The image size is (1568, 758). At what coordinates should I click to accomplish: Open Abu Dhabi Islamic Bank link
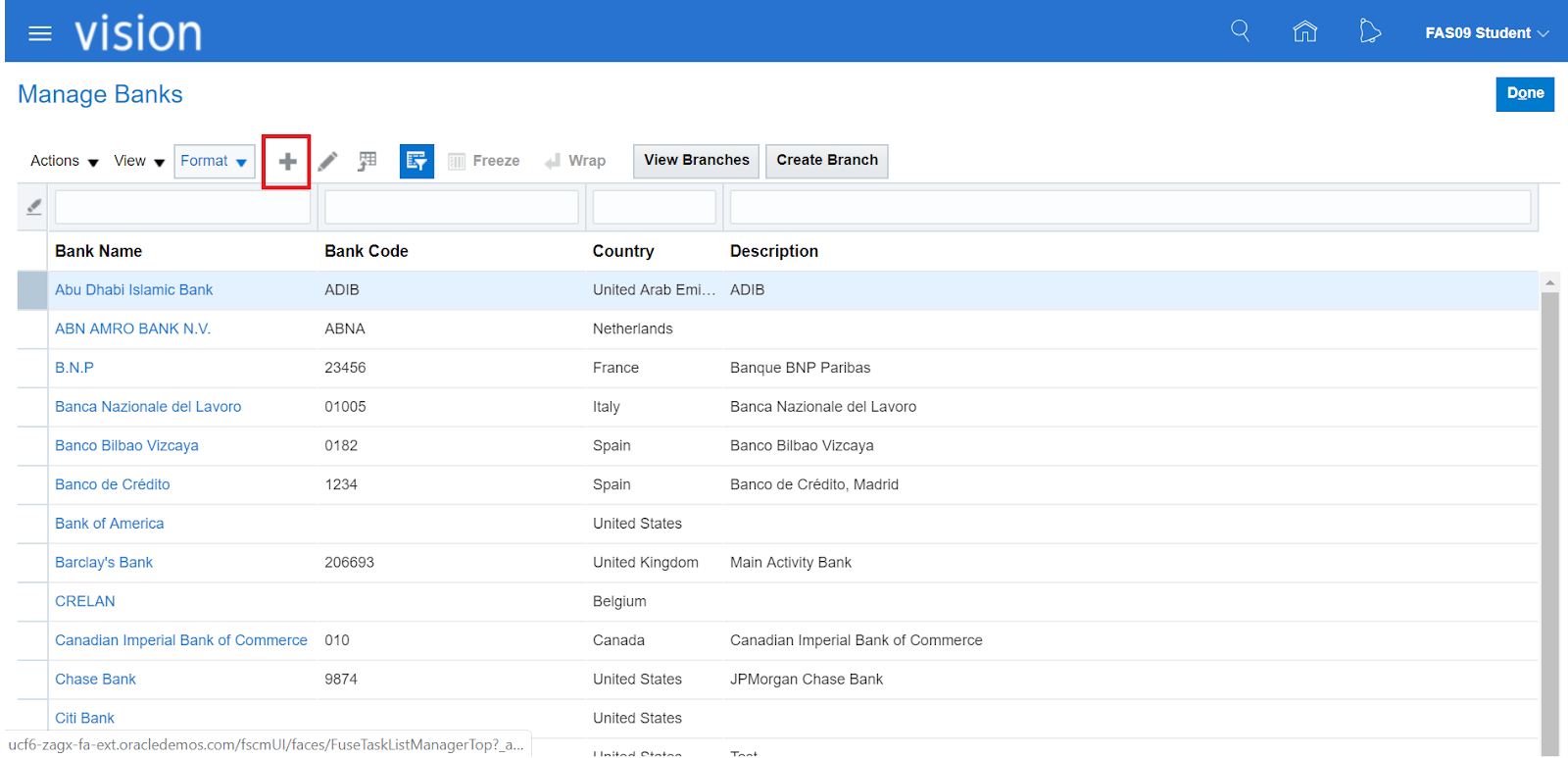coord(133,290)
